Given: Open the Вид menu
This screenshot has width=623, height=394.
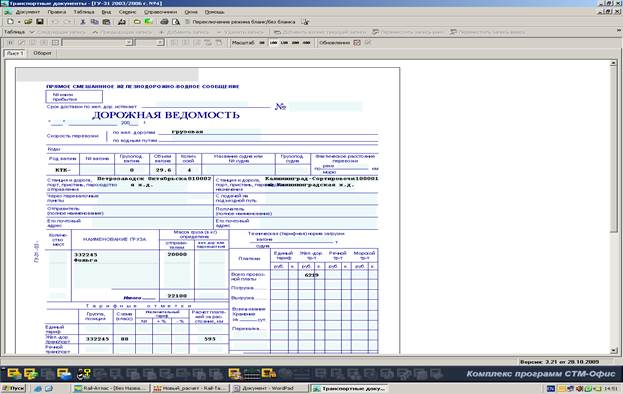Looking at the screenshot, I should click(x=106, y=12).
